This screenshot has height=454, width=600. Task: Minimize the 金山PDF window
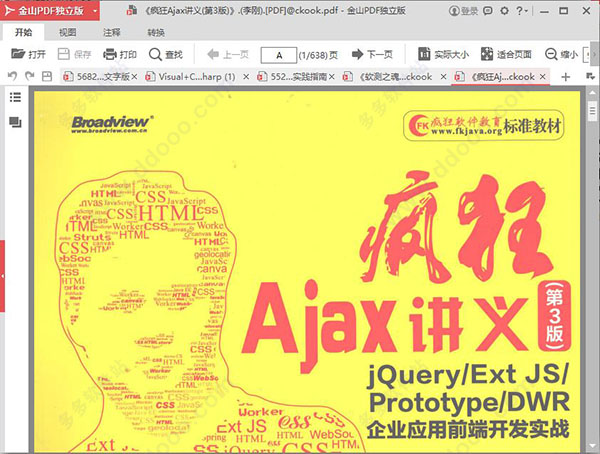(544, 11)
